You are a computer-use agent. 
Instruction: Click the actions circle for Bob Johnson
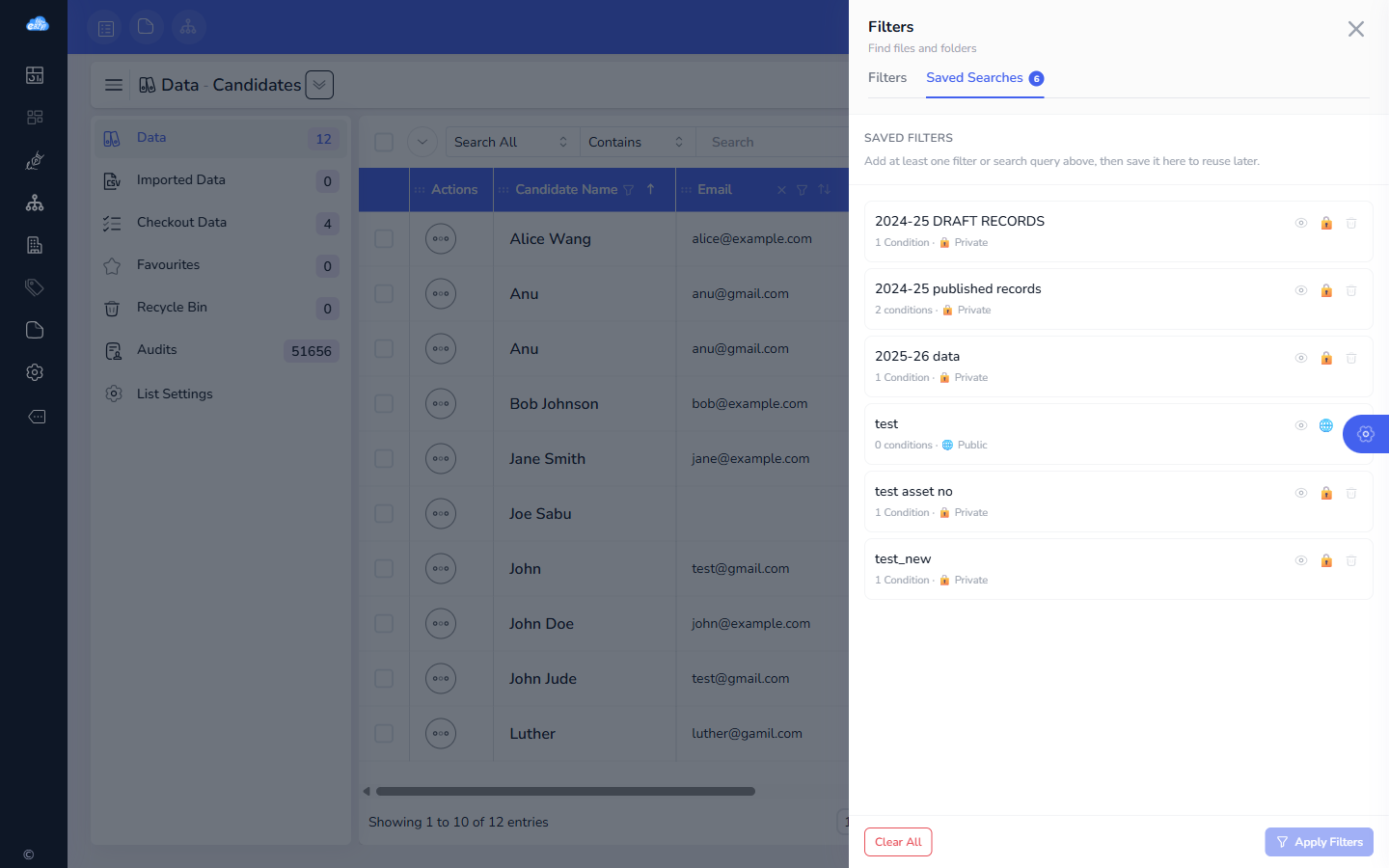[441, 403]
